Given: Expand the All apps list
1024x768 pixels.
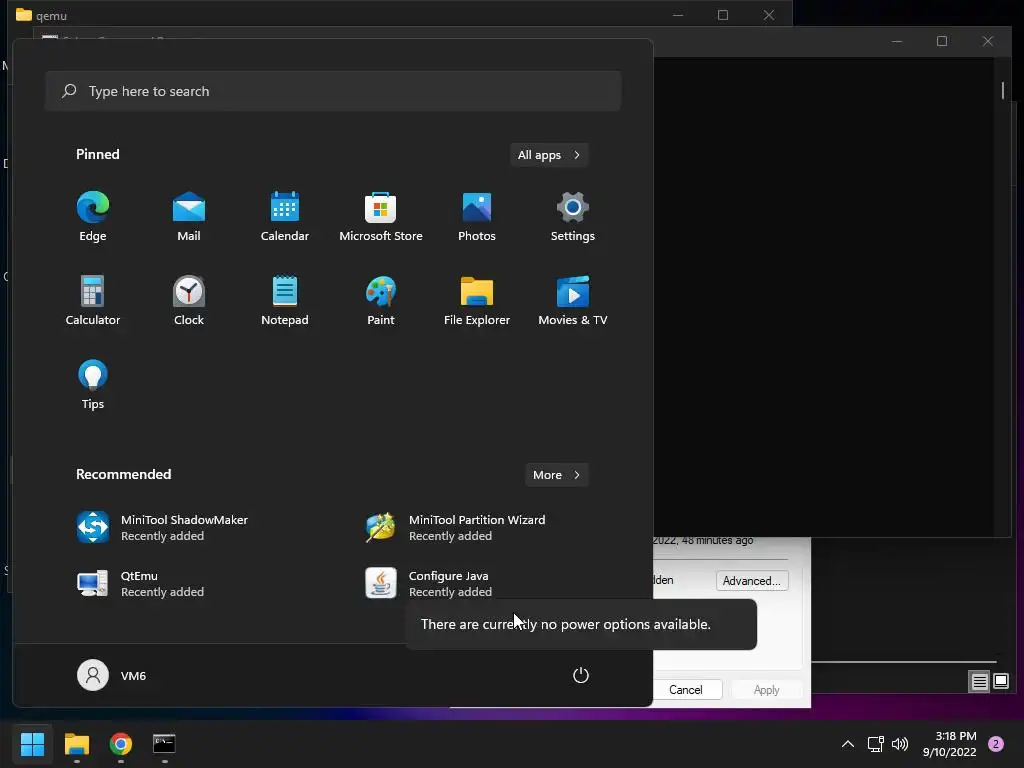Looking at the screenshot, I should click(x=549, y=155).
